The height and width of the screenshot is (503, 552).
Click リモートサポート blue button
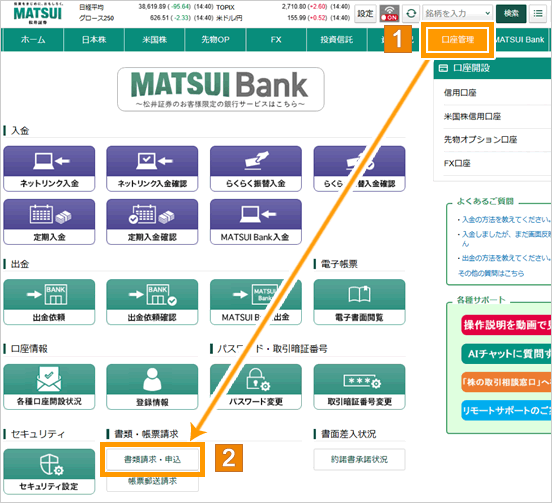[506, 410]
